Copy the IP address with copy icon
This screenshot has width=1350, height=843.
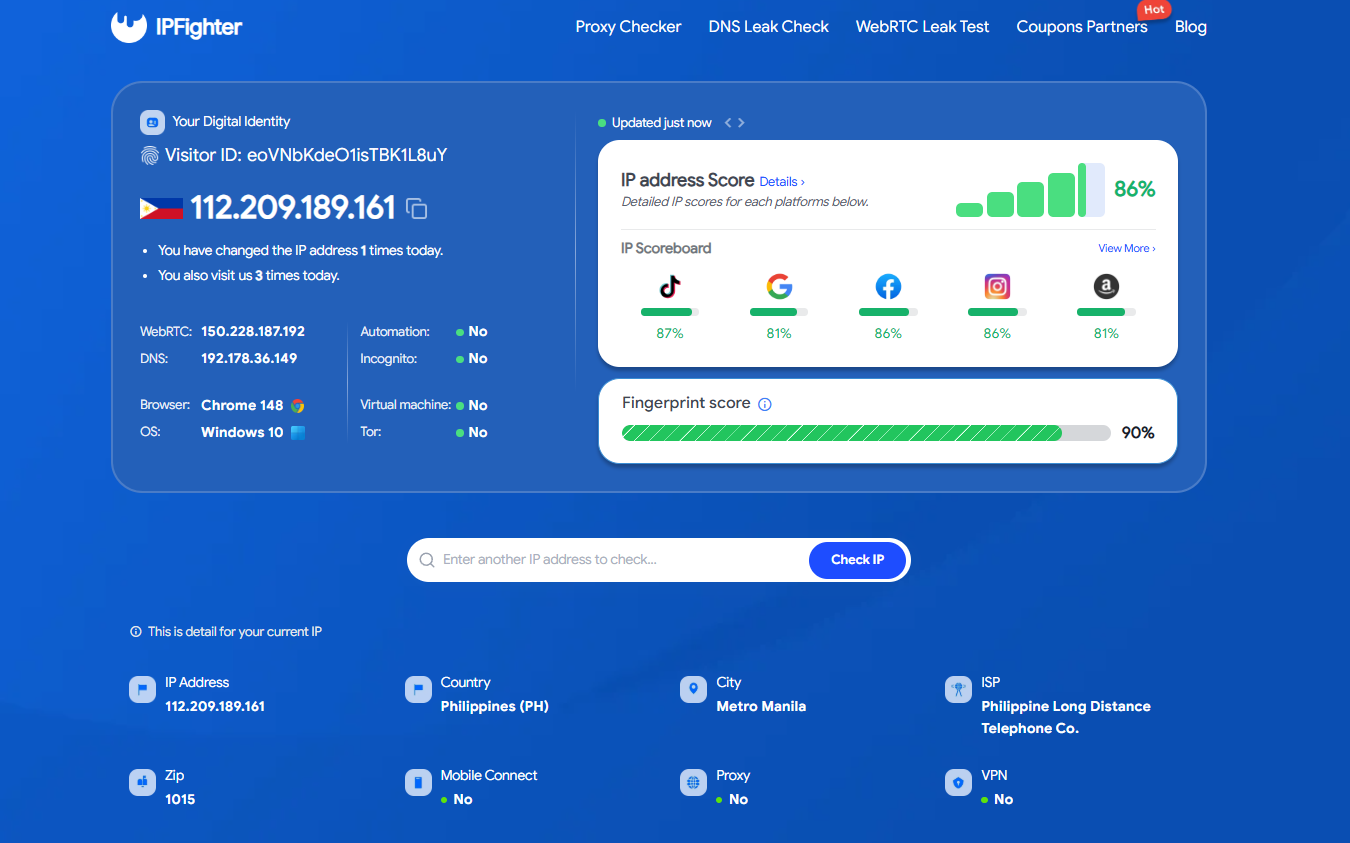point(417,208)
